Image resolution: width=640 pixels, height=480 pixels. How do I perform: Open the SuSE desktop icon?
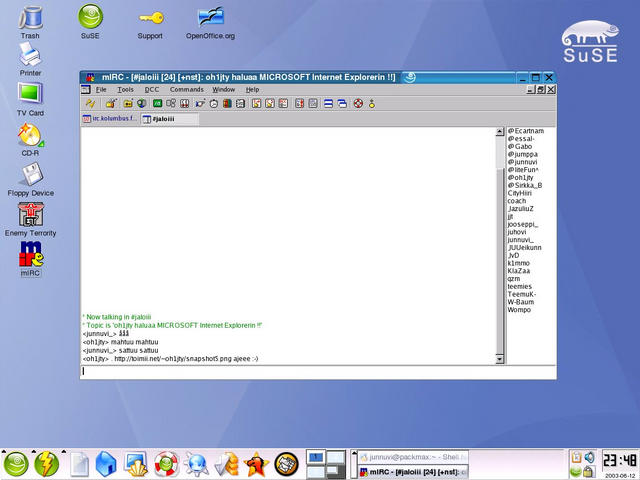pos(90,22)
